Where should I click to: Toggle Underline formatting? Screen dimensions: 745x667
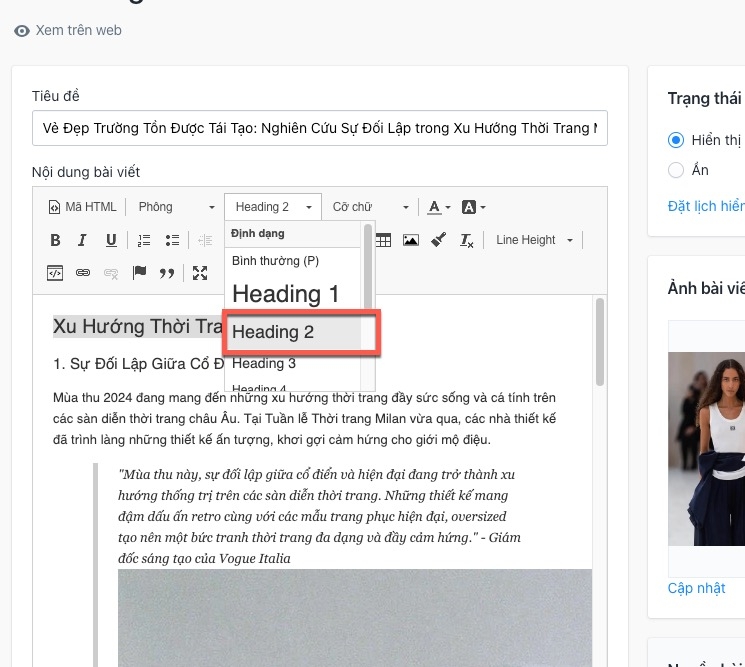click(x=111, y=240)
